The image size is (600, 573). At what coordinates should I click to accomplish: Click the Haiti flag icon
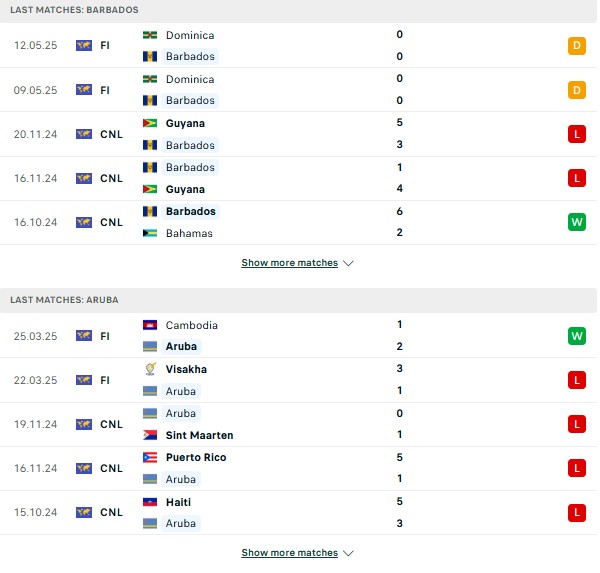[150, 502]
